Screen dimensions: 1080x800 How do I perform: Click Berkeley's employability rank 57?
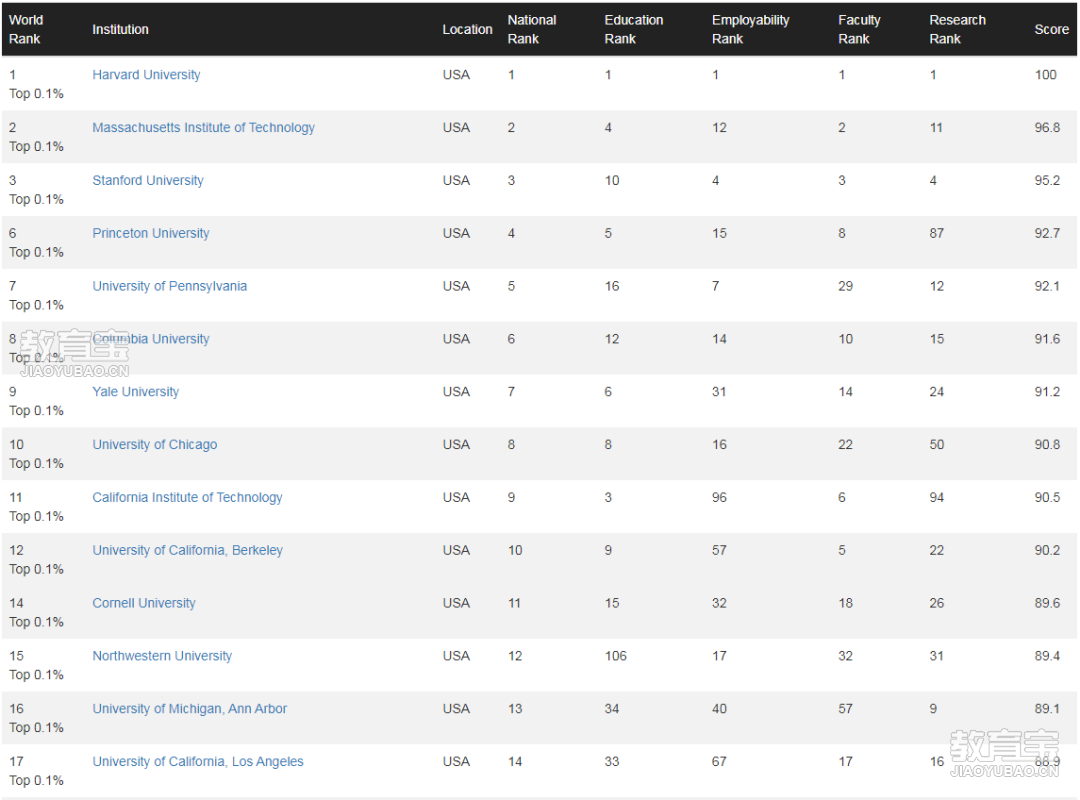(719, 550)
